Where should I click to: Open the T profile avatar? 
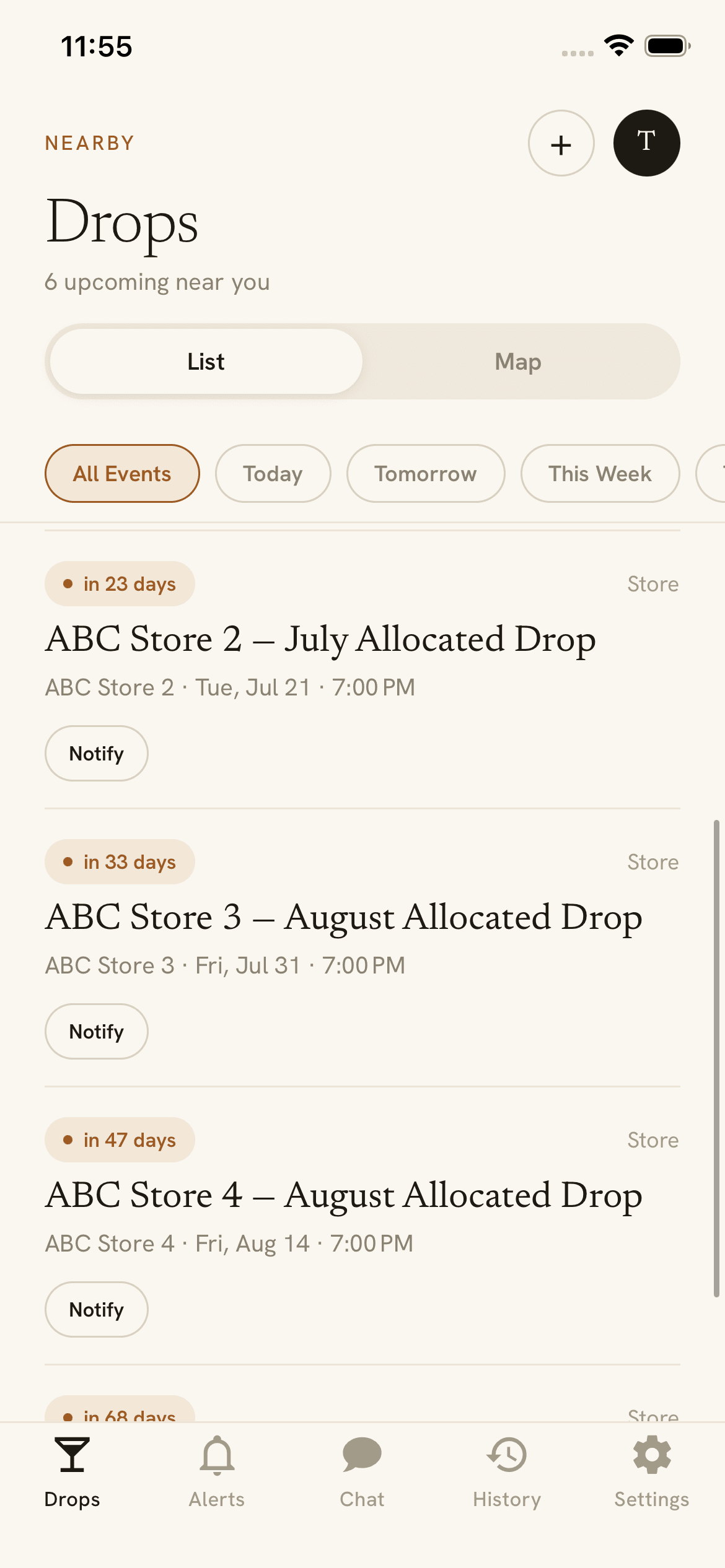(646, 144)
